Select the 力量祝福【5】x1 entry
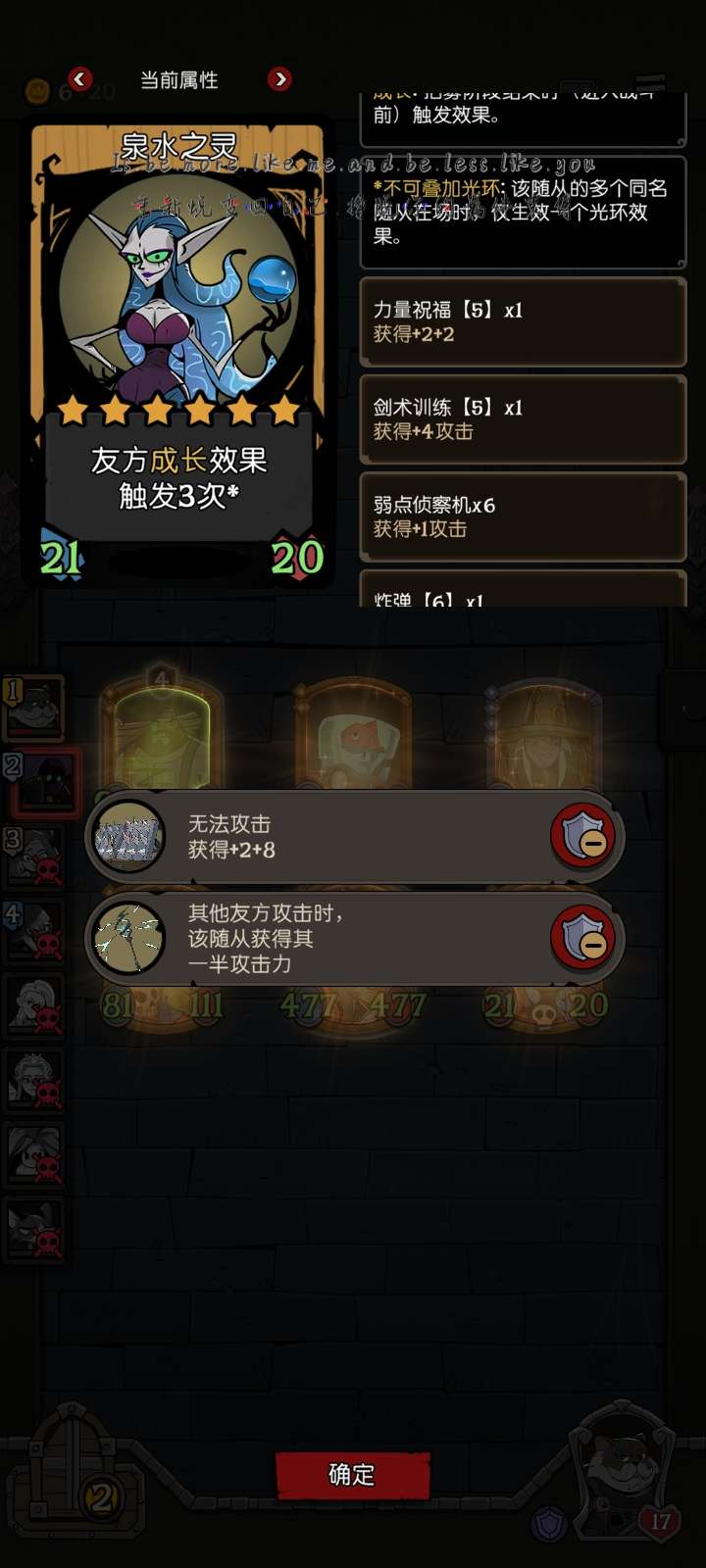This screenshot has height=1568, width=706. (x=523, y=322)
